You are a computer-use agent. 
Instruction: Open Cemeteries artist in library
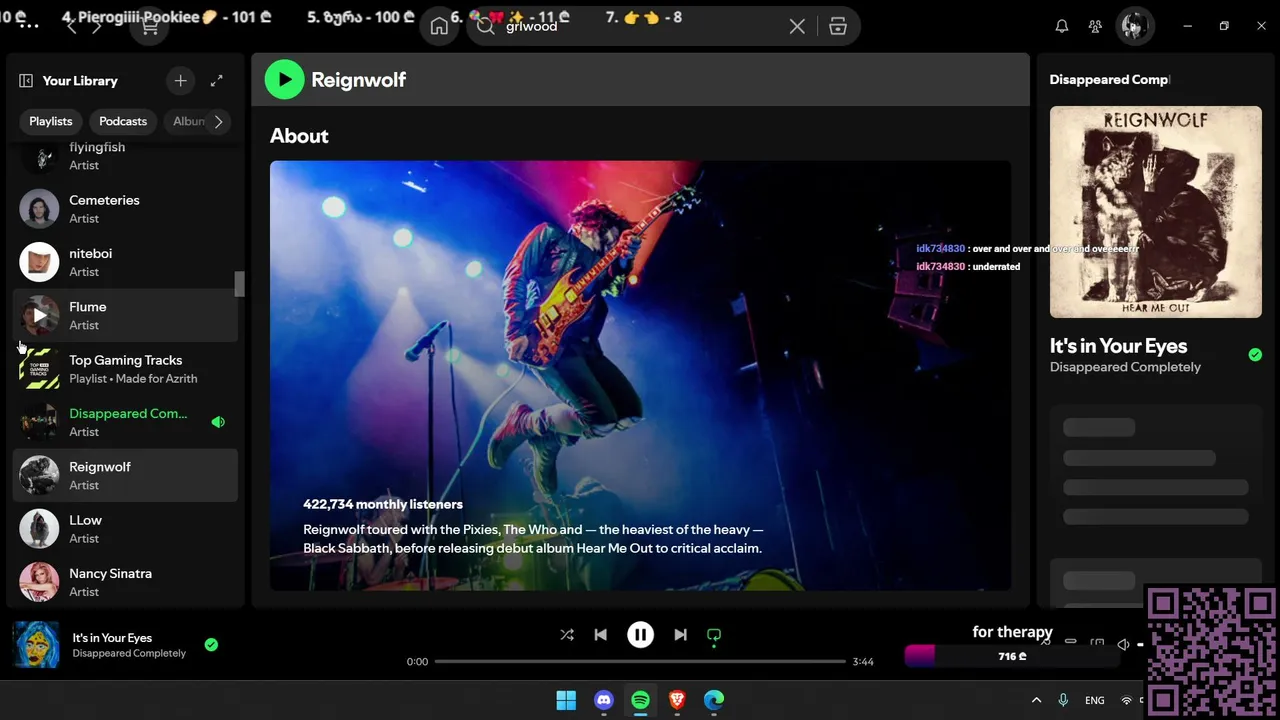(x=125, y=209)
